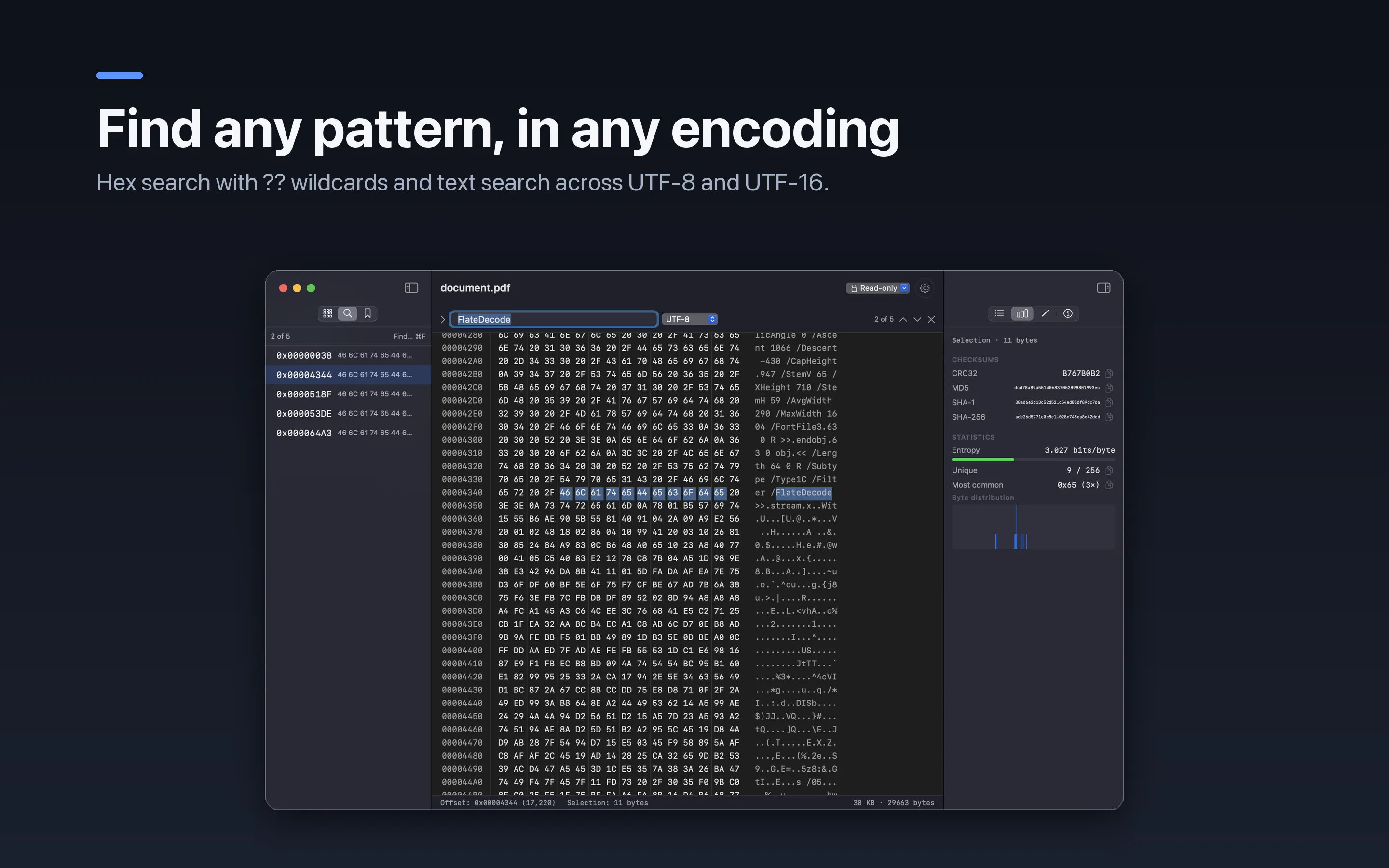This screenshot has height=868, width=1389.
Task: Close the search bar
Action: 932,319
